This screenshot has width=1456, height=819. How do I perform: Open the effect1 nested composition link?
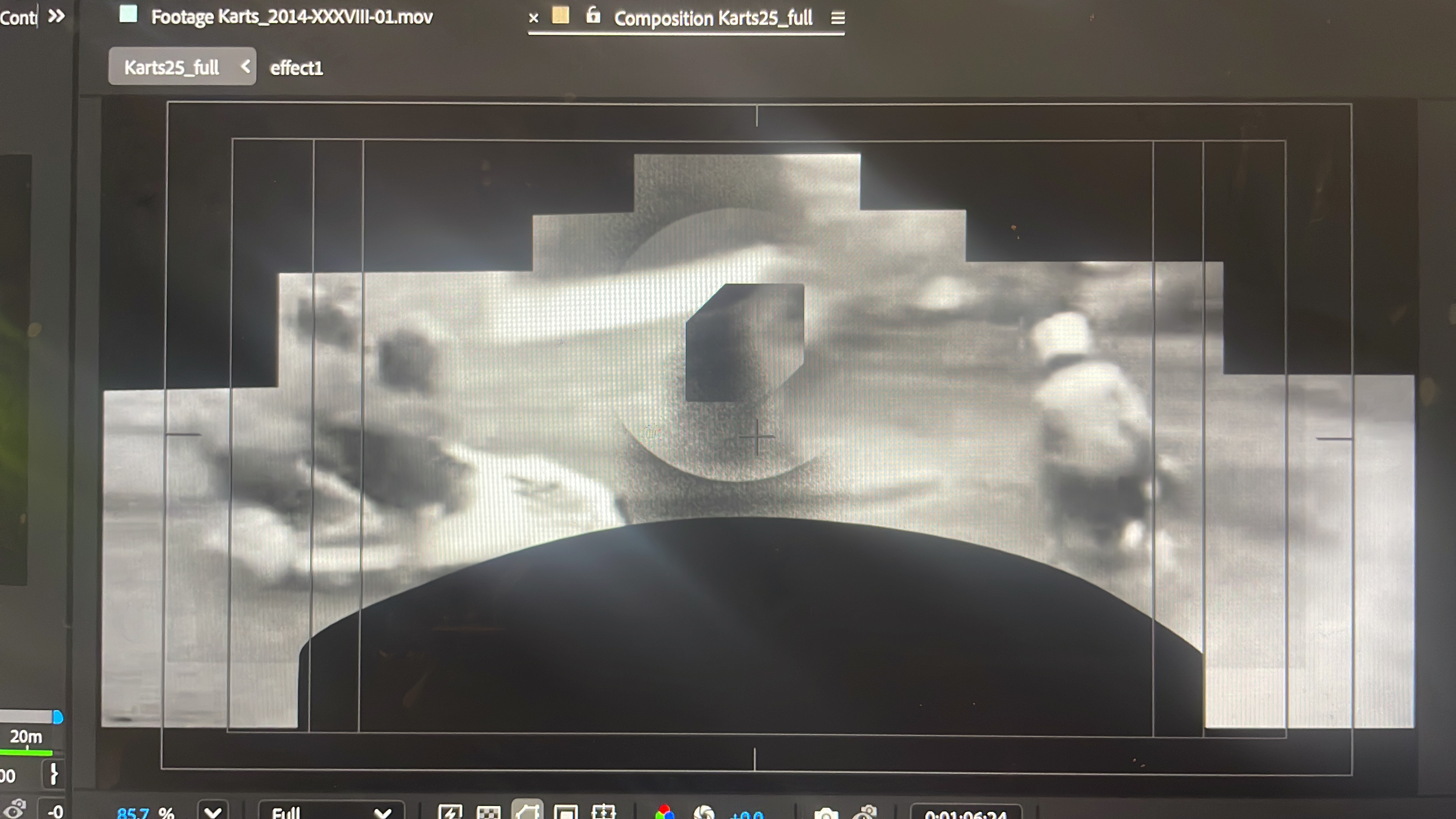click(296, 68)
